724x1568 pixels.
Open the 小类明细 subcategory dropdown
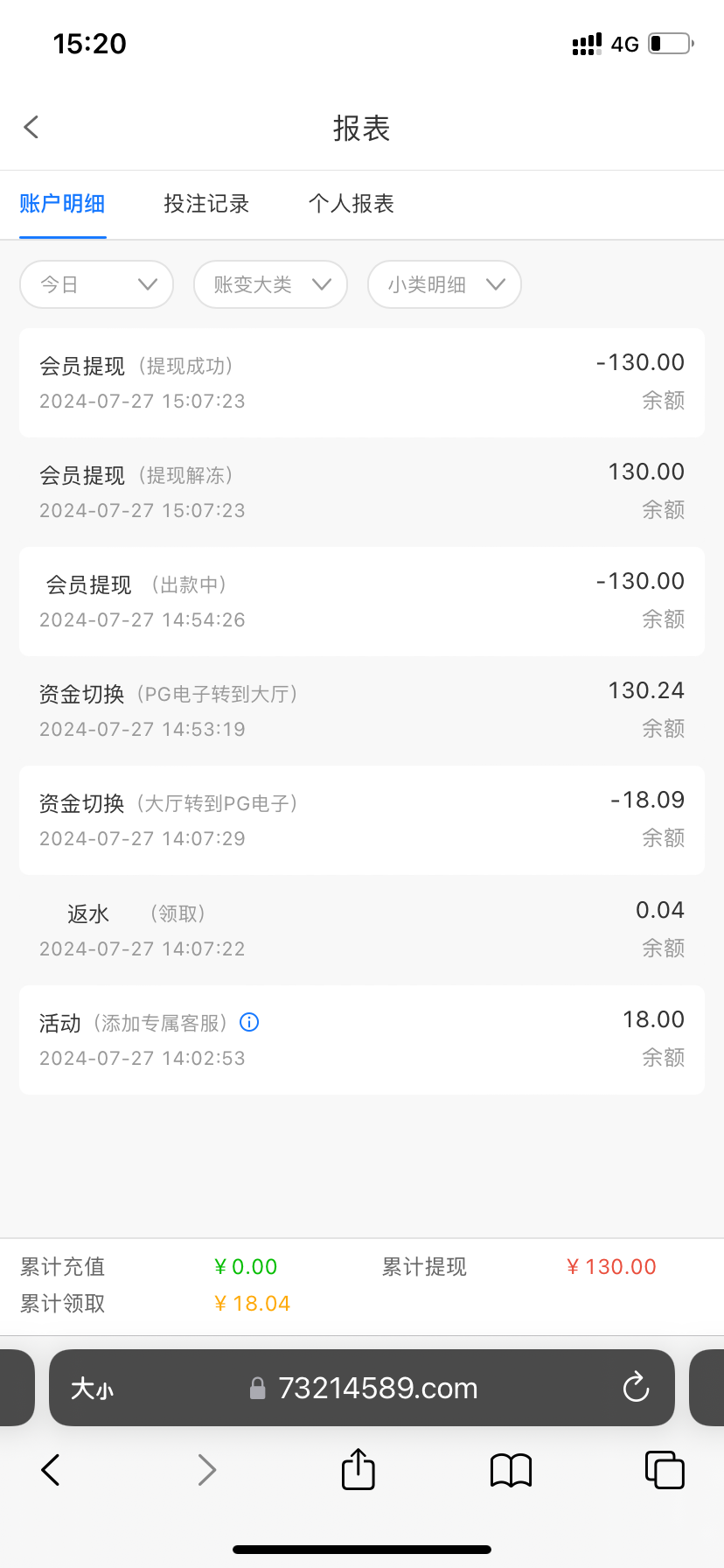444,284
